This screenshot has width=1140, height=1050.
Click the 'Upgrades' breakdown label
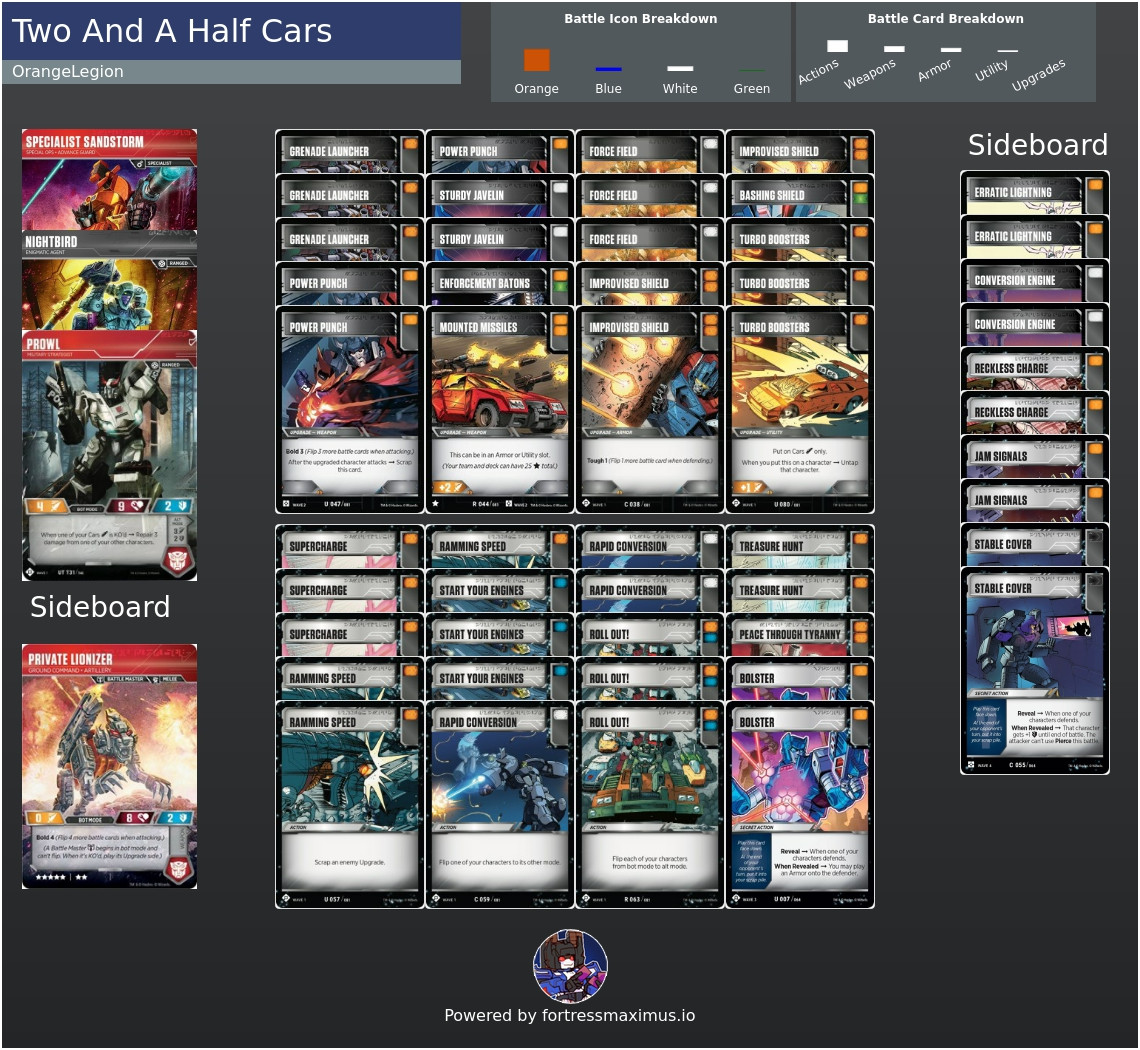coord(1038,75)
